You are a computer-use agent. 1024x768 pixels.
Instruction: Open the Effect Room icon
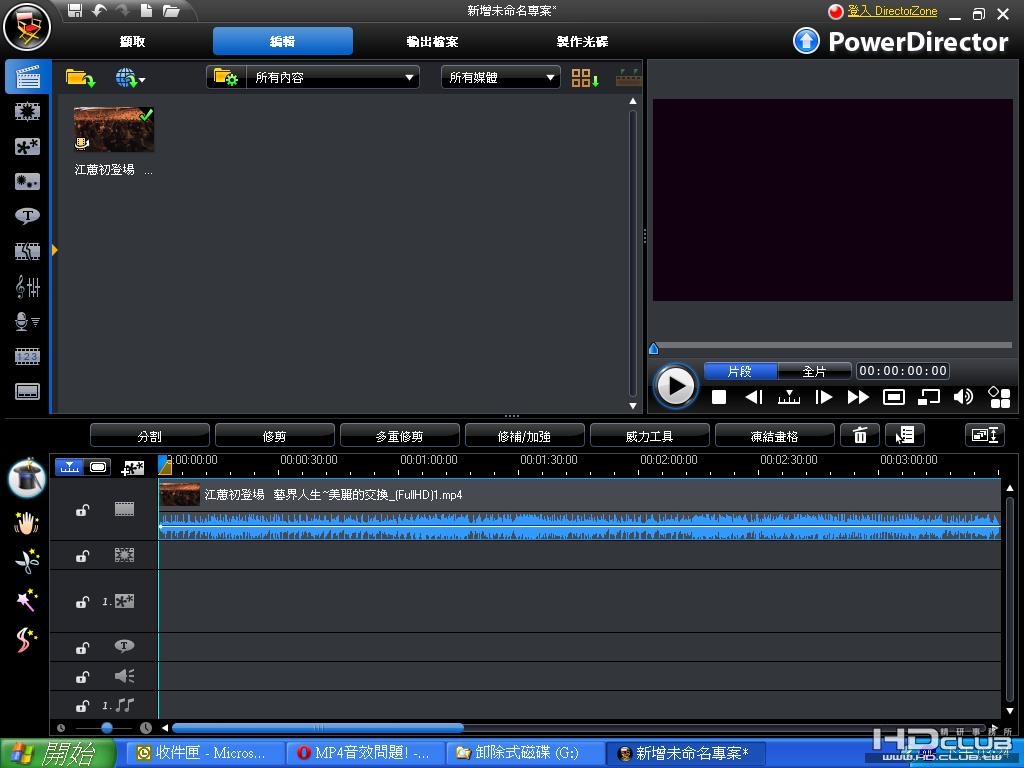(x=27, y=112)
